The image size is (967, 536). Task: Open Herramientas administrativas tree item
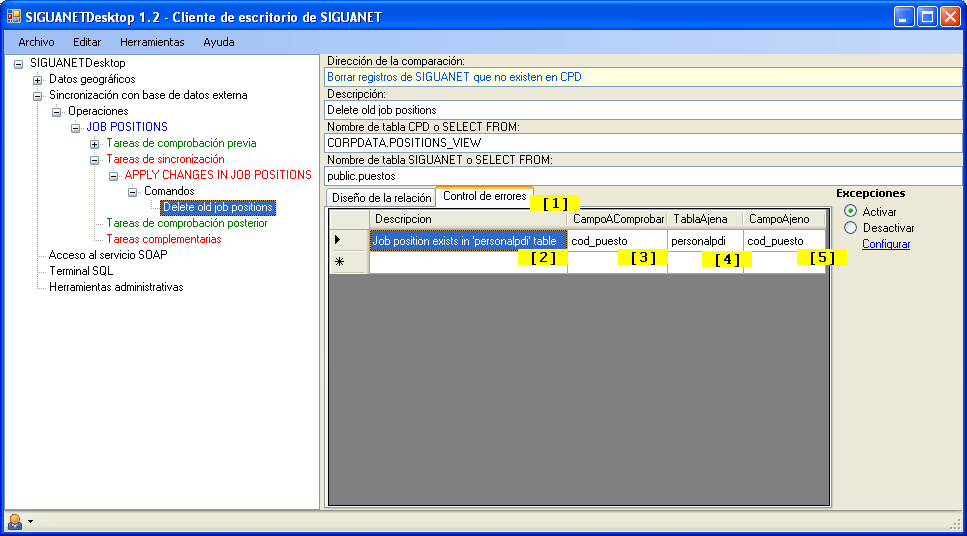[x=116, y=287]
